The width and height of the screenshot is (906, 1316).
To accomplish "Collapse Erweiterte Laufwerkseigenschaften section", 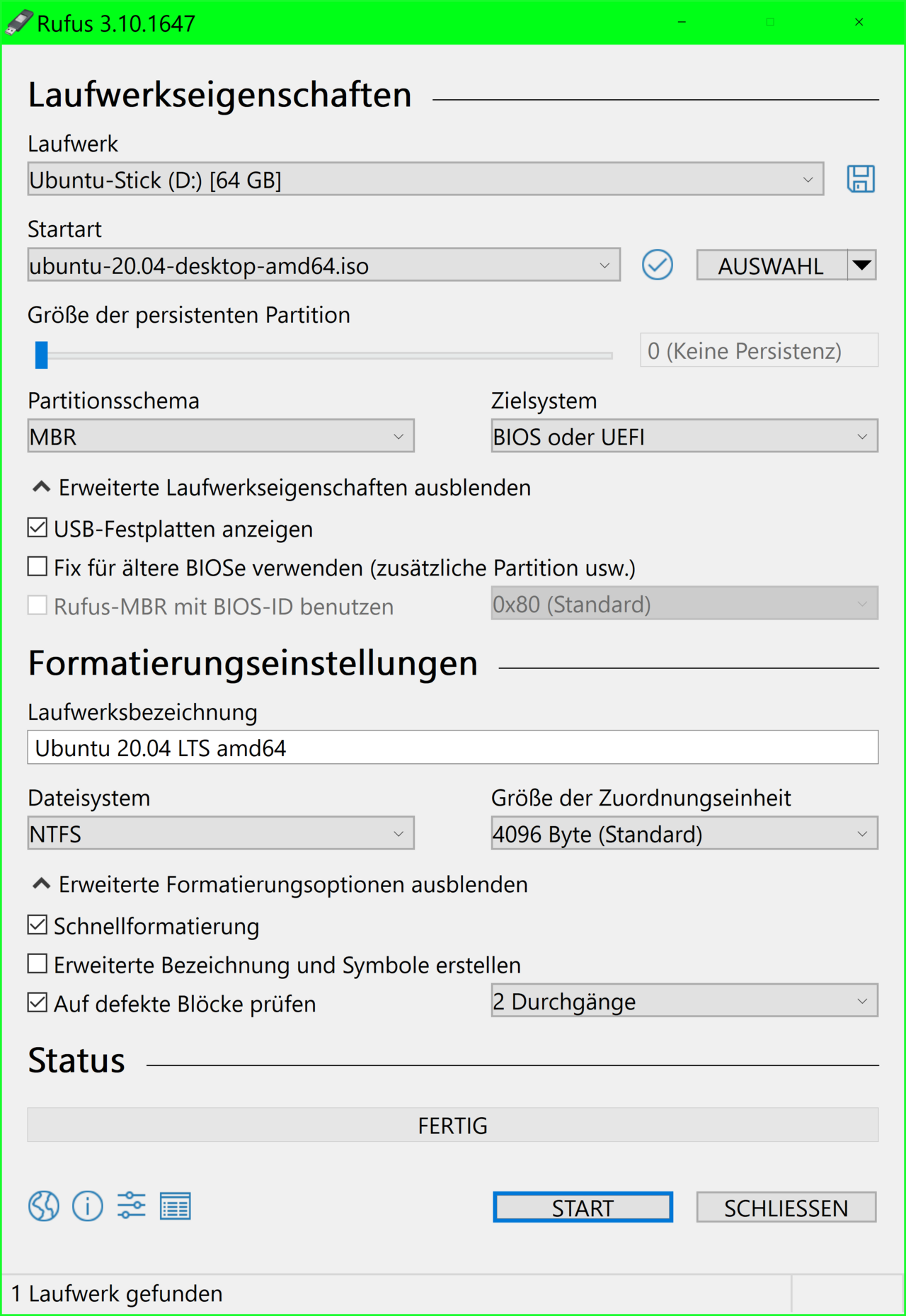I will (x=282, y=488).
